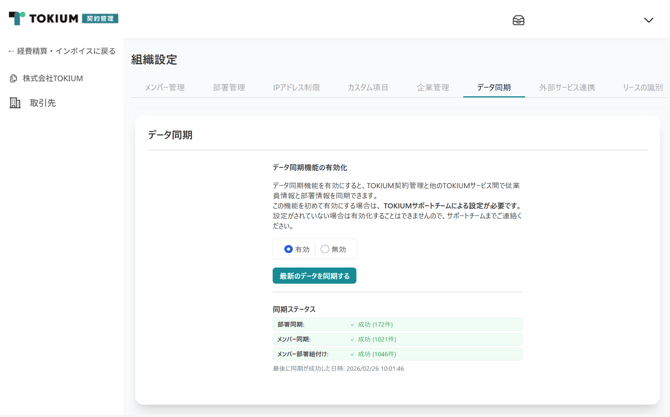Click the 組織設定 page title
The height and width of the screenshot is (417, 670).
tap(154, 60)
